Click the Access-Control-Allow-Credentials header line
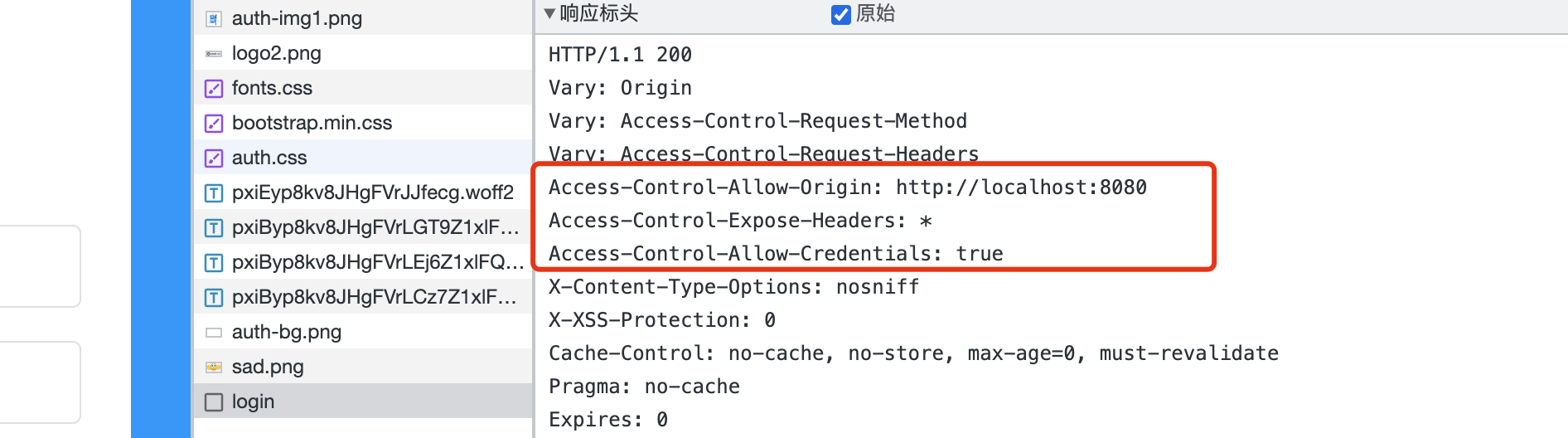This screenshot has width=1568, height=438. (775, 254)
